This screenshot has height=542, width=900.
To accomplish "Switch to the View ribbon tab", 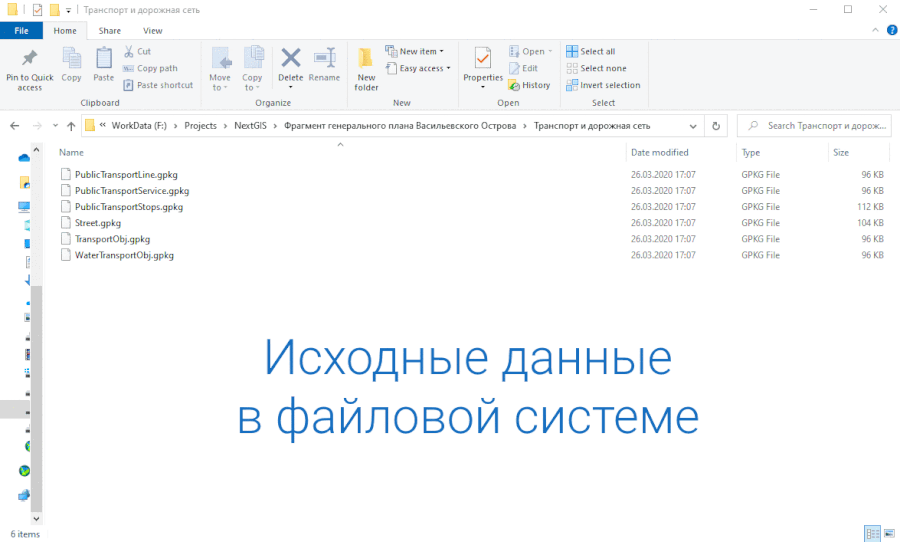I will point(153,31).
